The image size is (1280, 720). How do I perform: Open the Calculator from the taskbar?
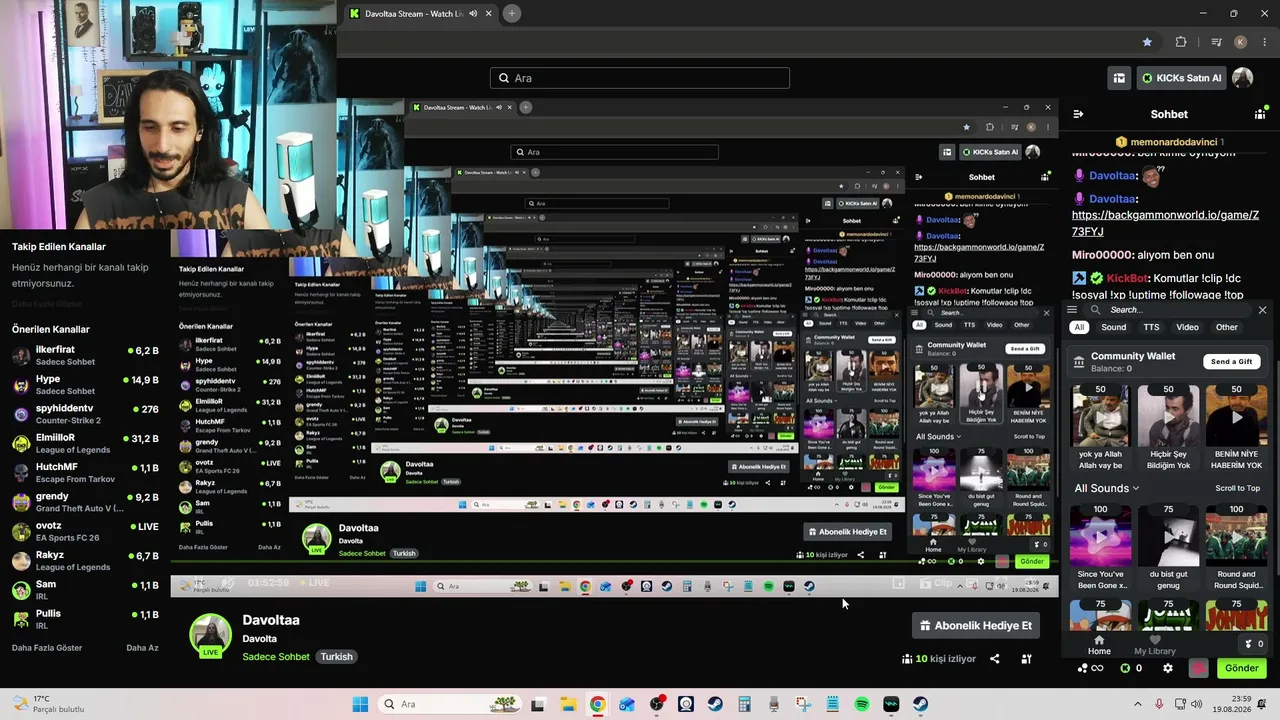point(744,704)
